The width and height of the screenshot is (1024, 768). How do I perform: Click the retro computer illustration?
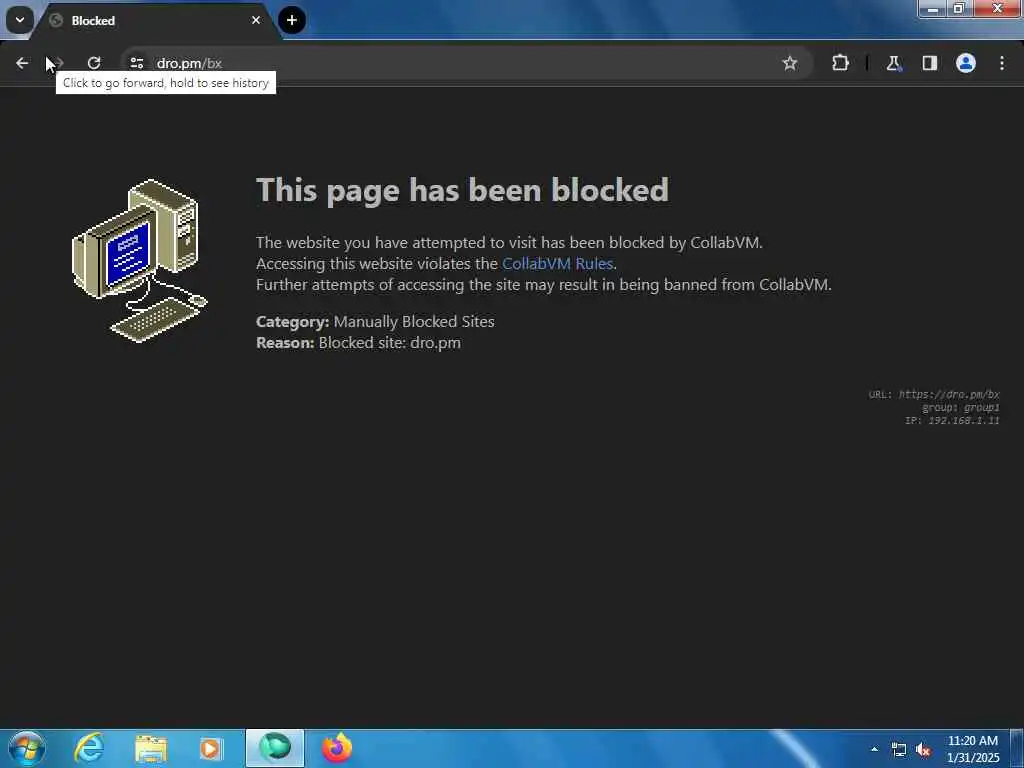pyautogui.click(x=139, y=261)
